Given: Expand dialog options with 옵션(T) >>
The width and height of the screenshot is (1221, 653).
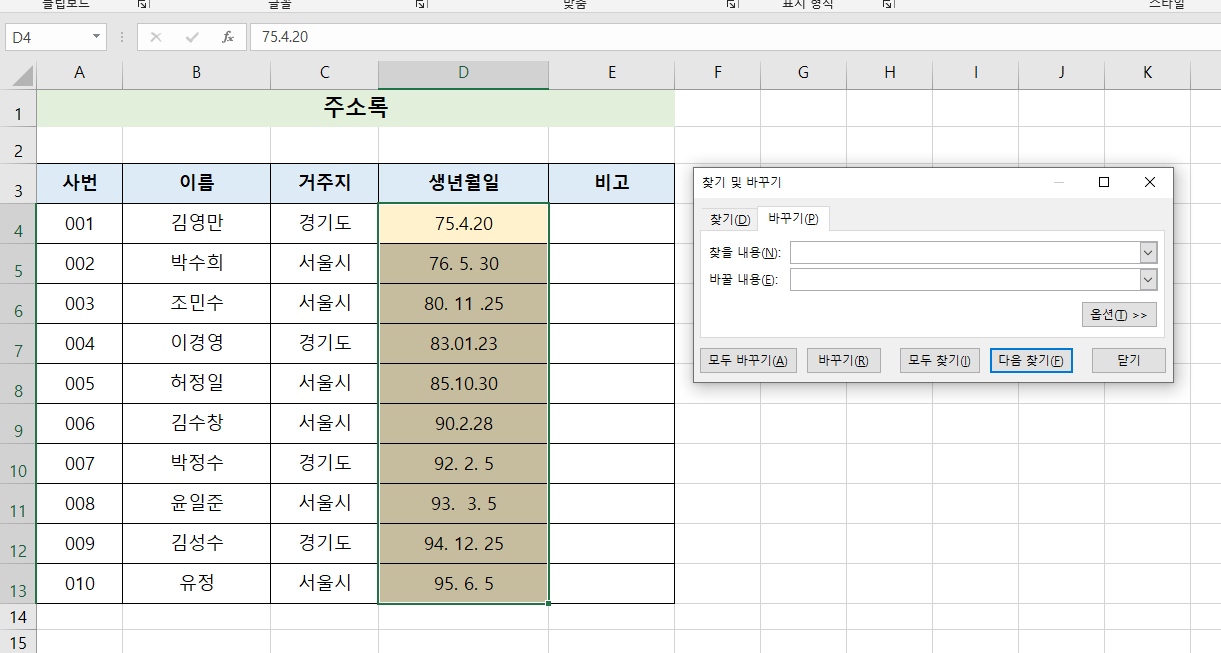Looking at the screenshot, I should click(1119, 314).
